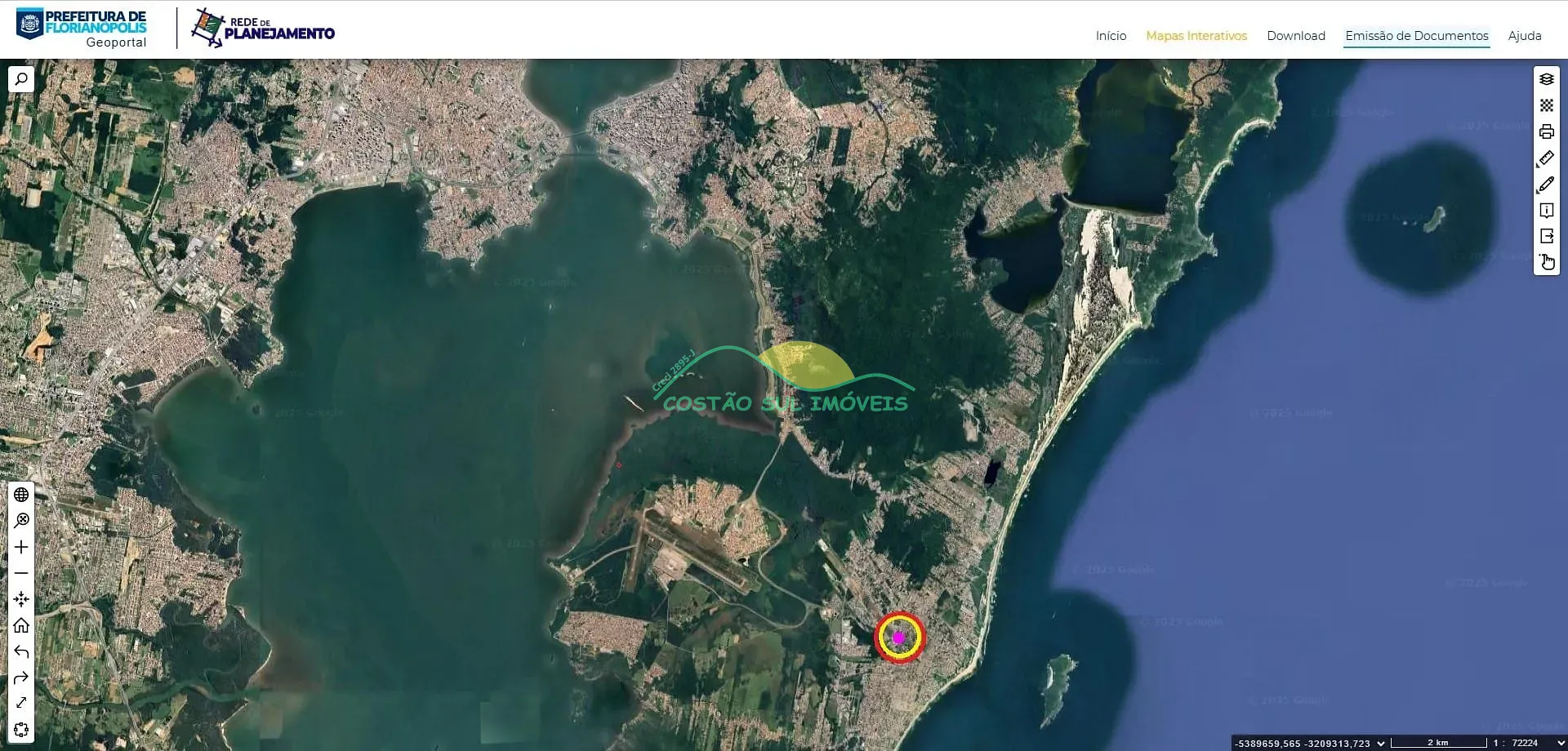Open the checkered basemap icon
Screen dimensions: 1568x751
point(1547,105)
